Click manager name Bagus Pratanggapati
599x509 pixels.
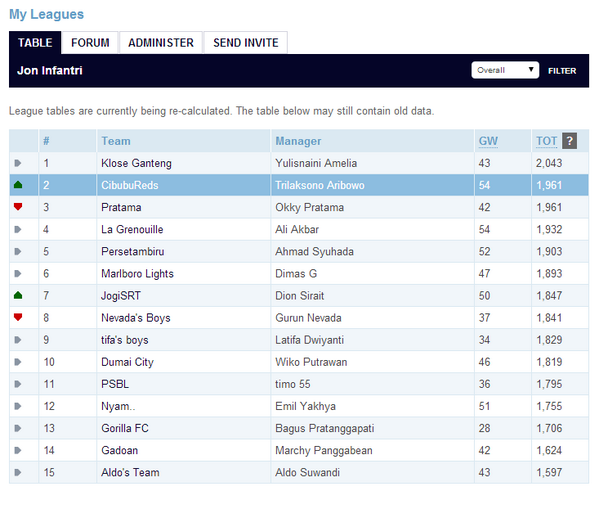click(x=325, y=428)
